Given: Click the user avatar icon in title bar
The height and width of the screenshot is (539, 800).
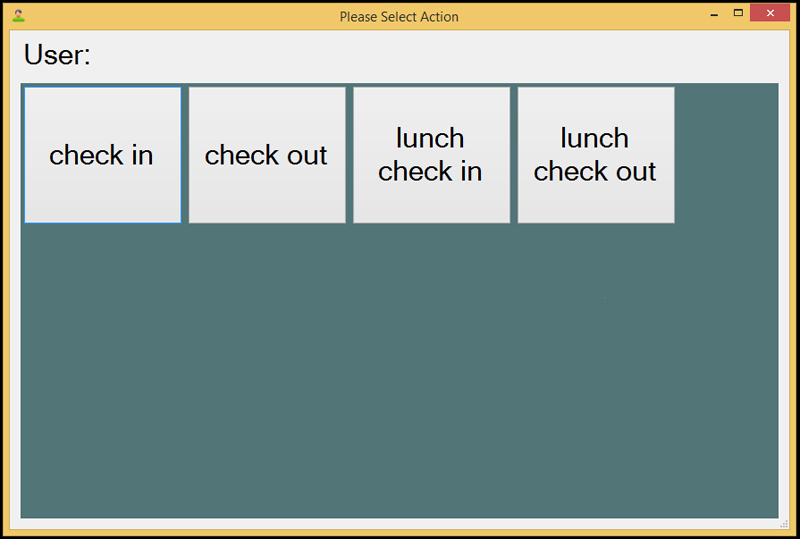Looking at the screenshot, I should click(x=19, y=16).
